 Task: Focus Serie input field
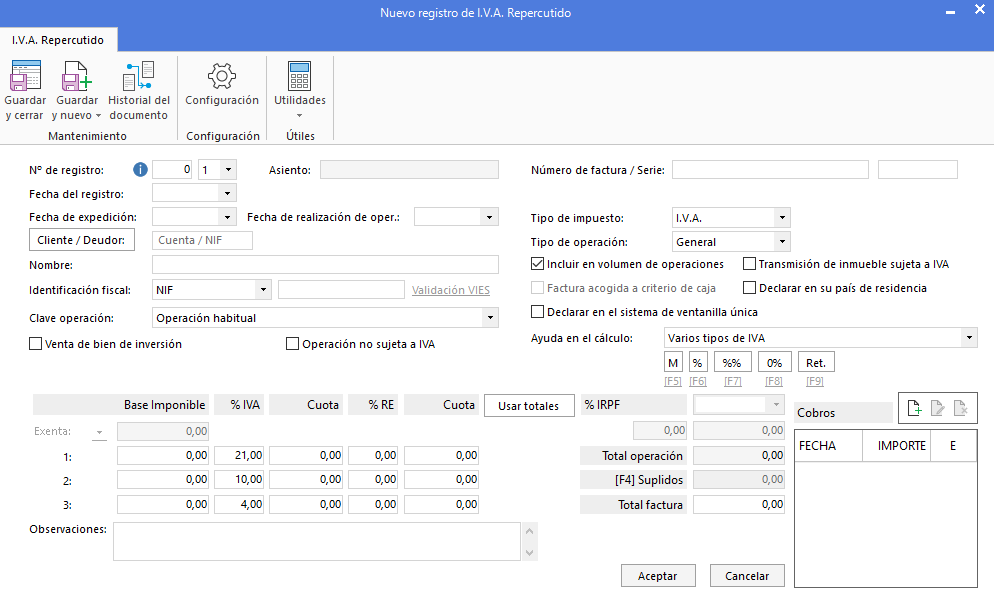pyautogui.click(x=918, y=170)
